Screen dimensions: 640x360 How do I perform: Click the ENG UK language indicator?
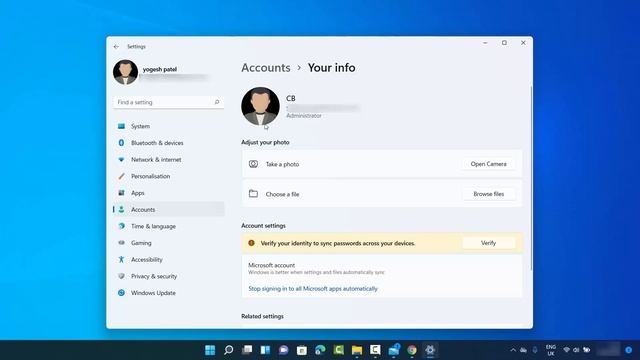(551, 350)
